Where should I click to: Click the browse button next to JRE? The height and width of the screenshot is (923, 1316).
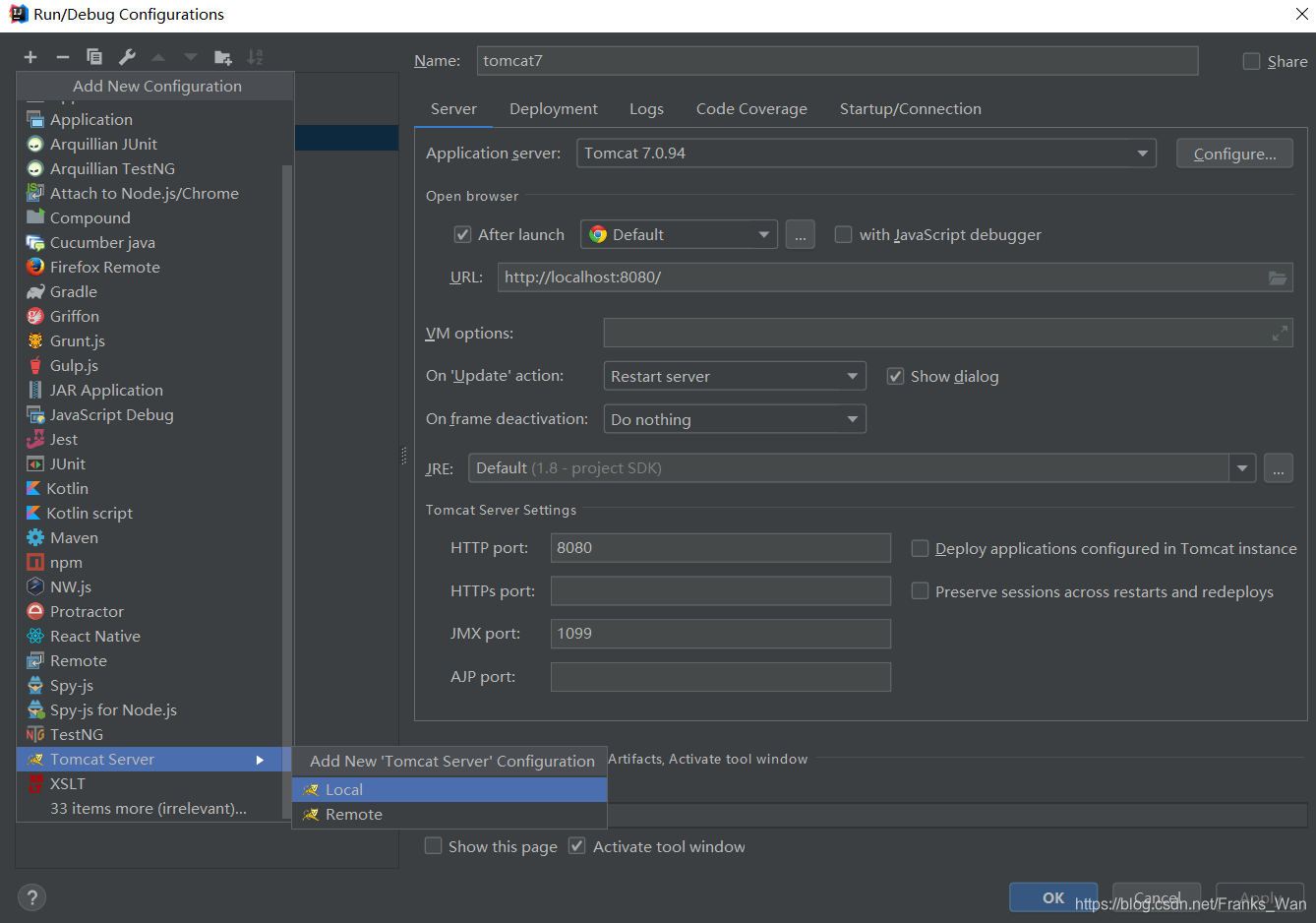click(x=1278, y=468)
